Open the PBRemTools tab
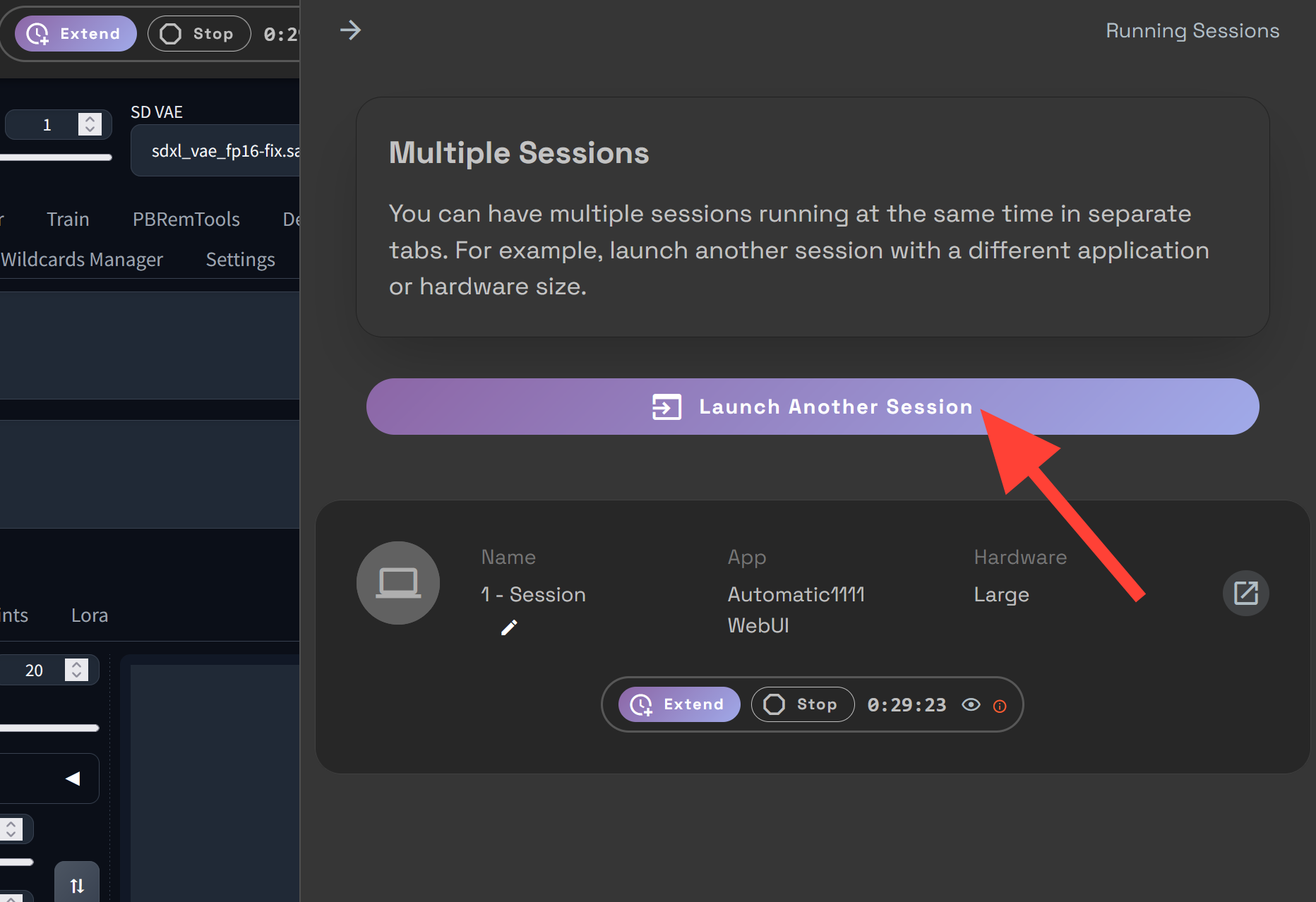 tap(186, 220)
